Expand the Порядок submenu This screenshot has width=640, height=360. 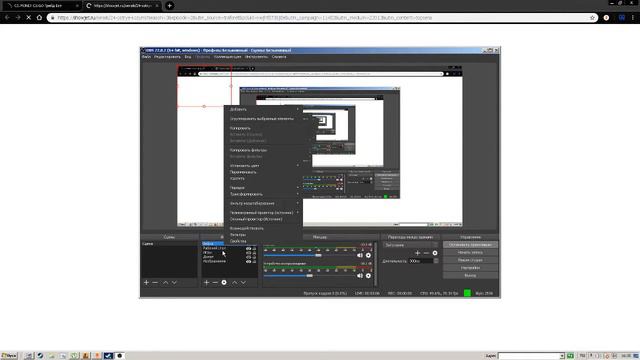pyautogui.click(x=264, y=188)
